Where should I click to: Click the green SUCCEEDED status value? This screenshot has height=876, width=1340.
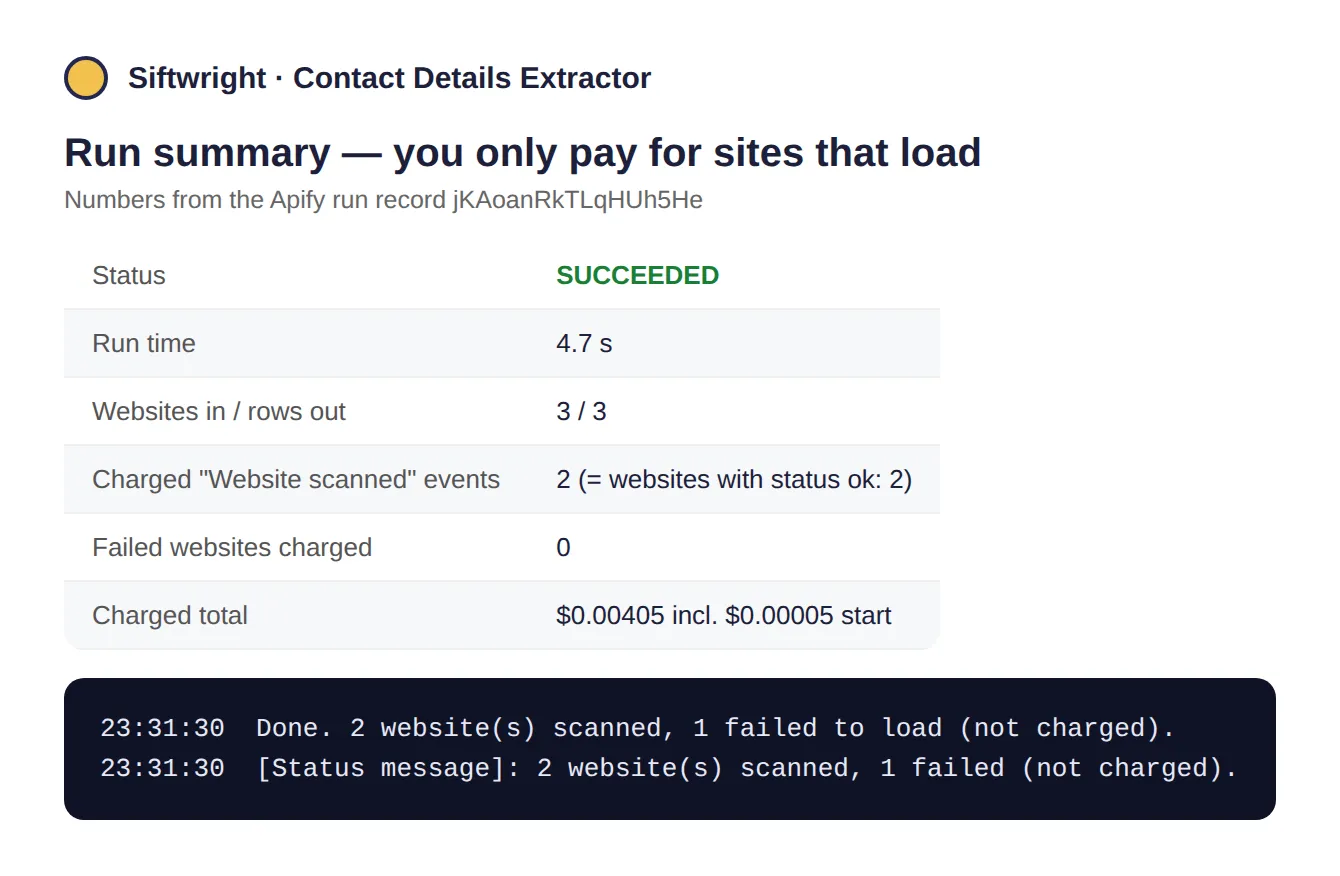637,275
